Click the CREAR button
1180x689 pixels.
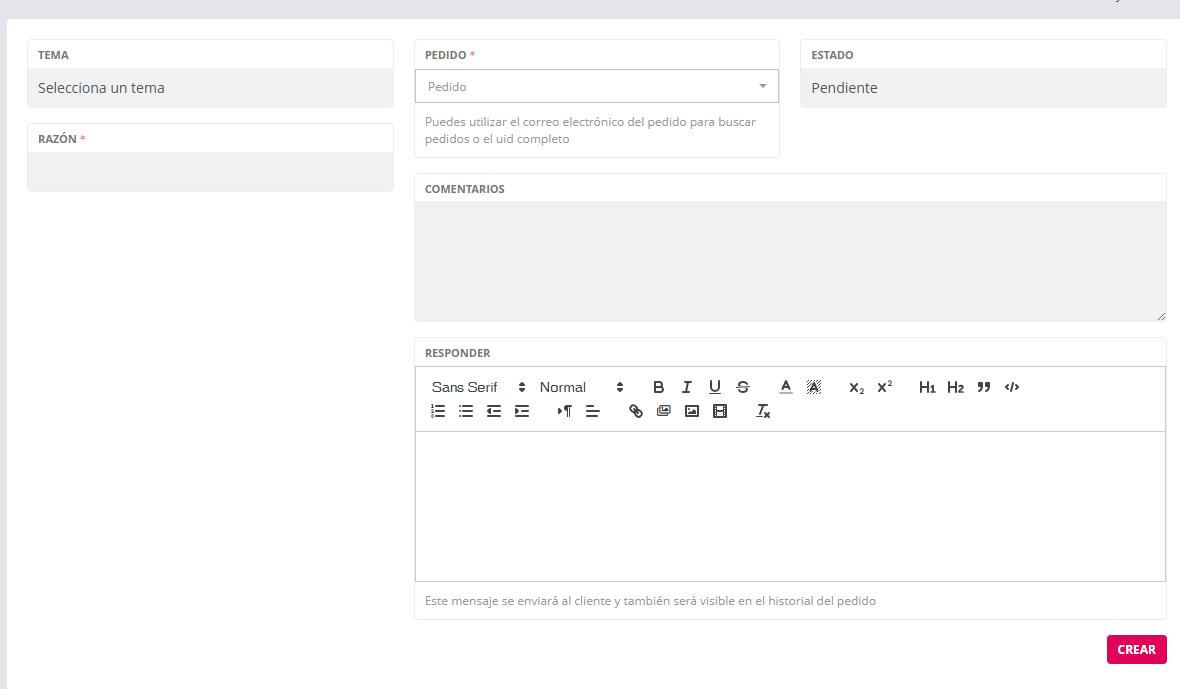(x=1136, y=649)
